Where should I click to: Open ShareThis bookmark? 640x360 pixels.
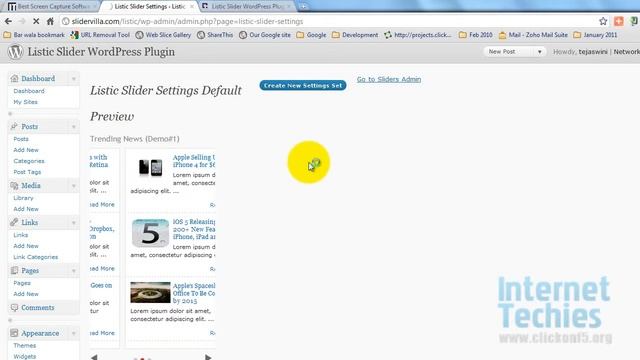pos(215,35)
